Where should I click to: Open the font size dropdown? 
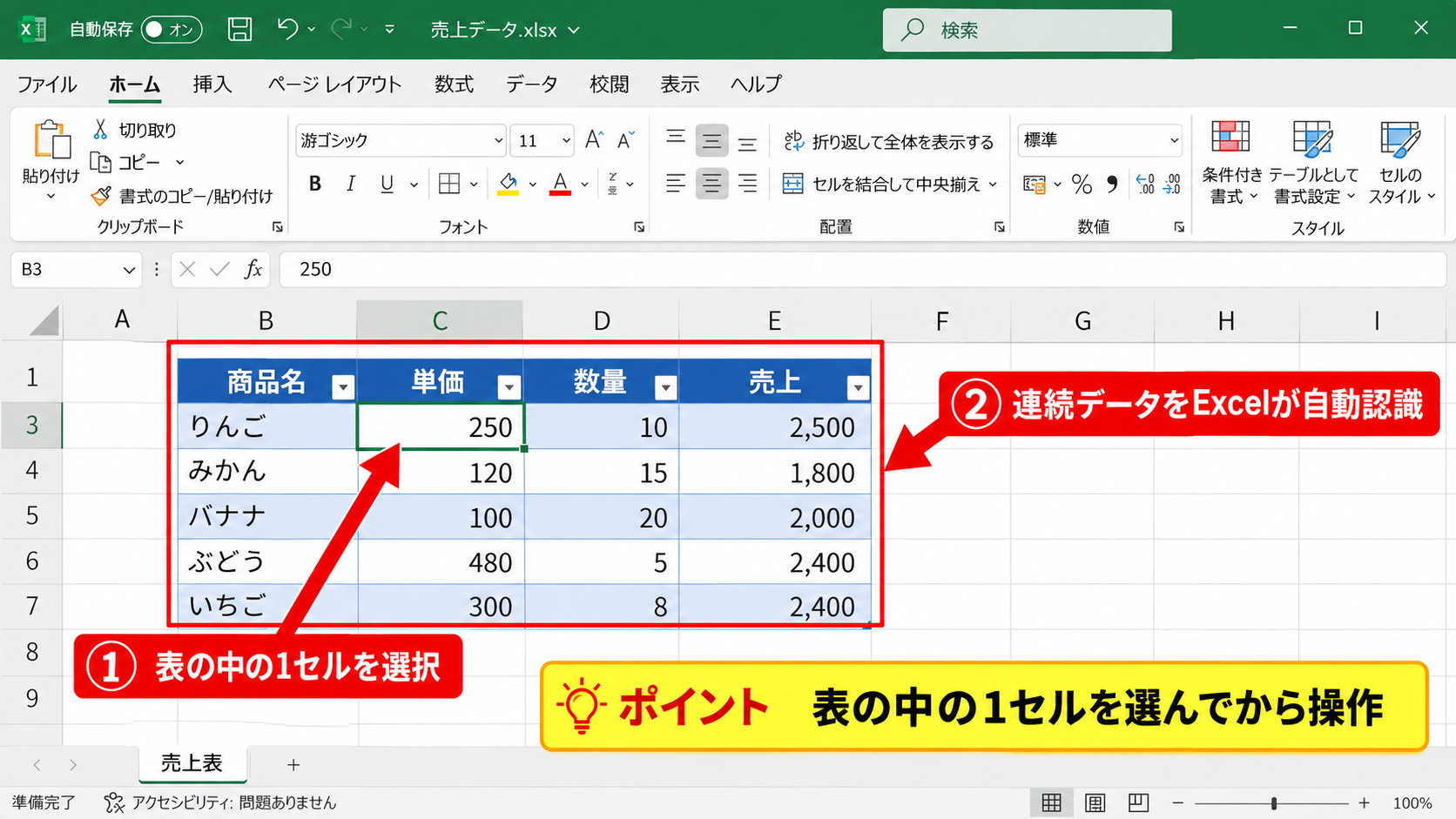(566, 140)
